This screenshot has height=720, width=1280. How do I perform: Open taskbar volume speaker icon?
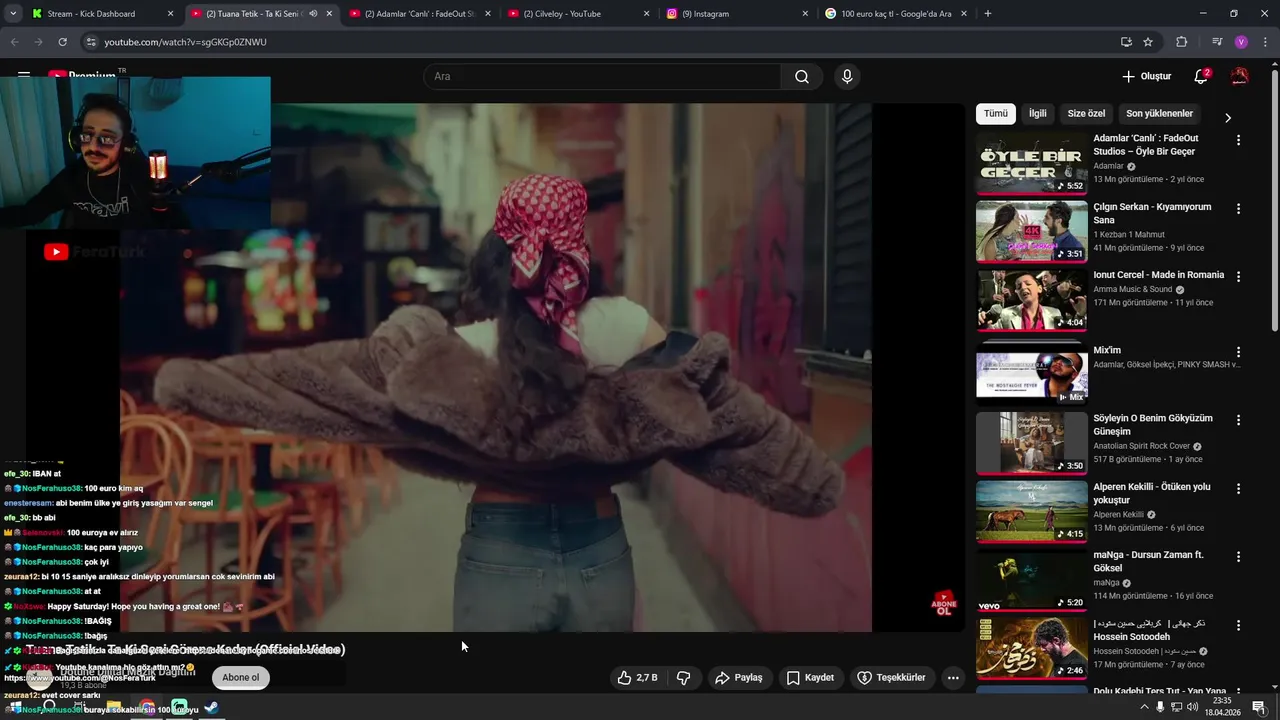pyautogui.click(x=1193, y=707)
